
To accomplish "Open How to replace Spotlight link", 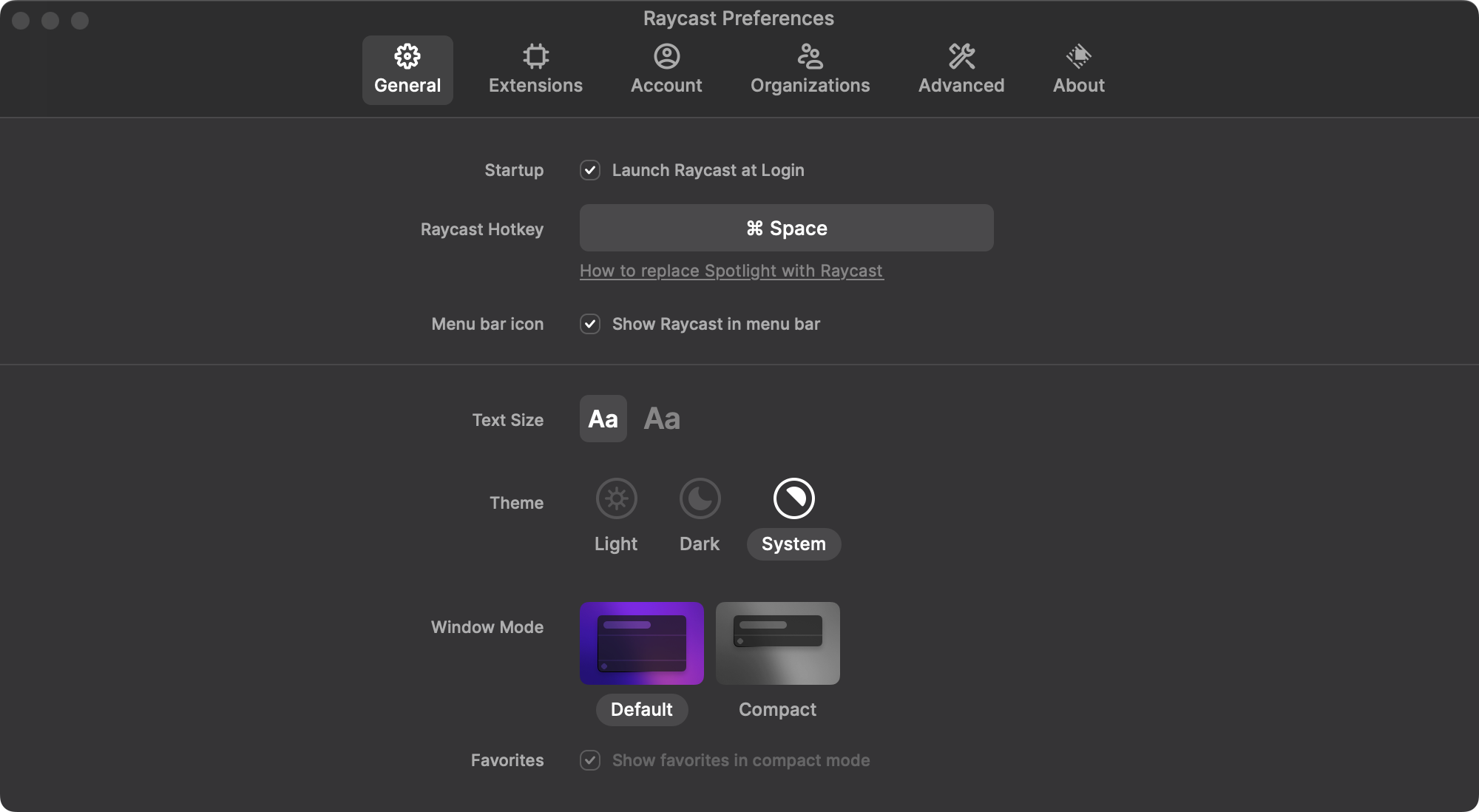I will point(731,271).
